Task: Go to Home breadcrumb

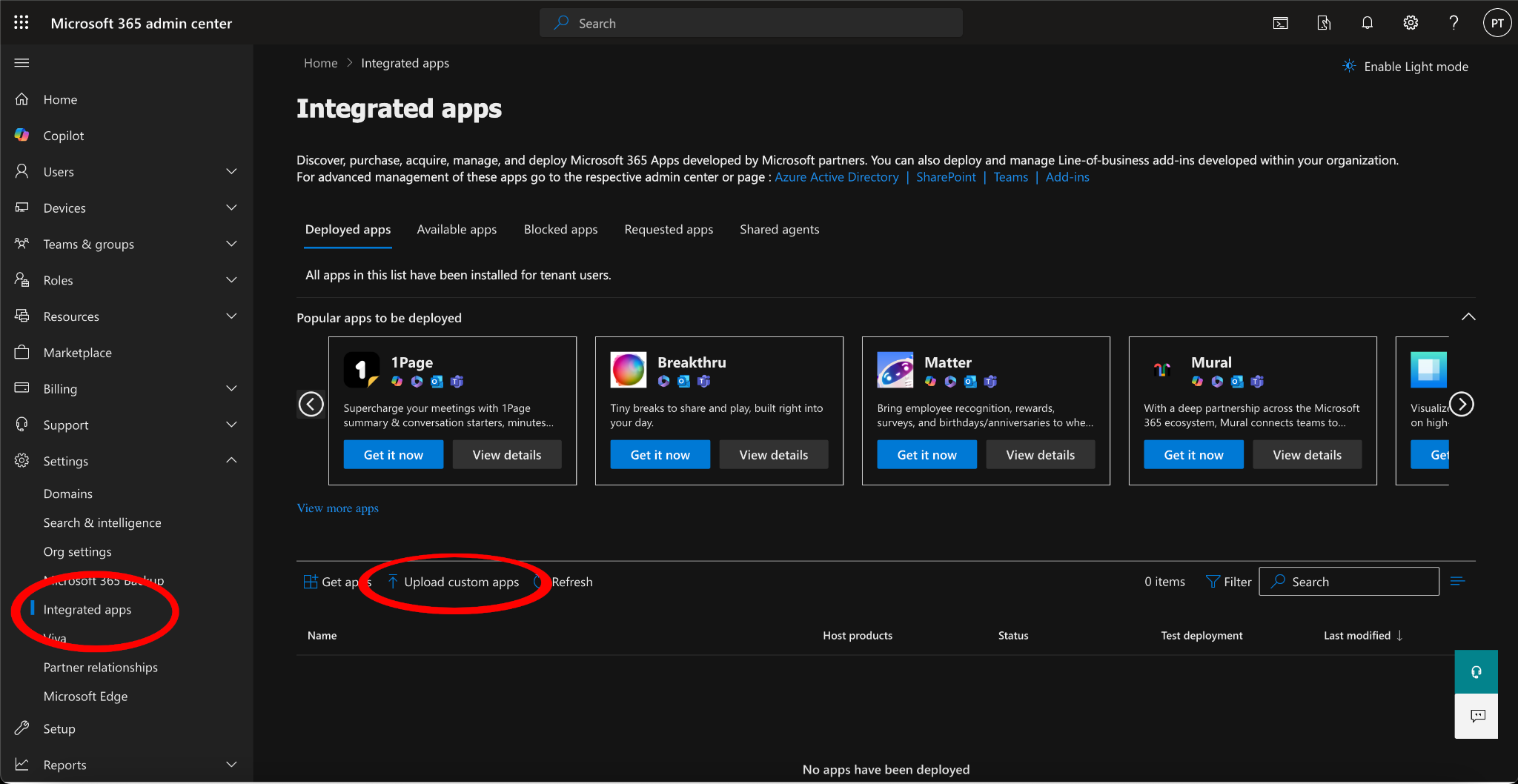Action: click(x=320, y=63)
